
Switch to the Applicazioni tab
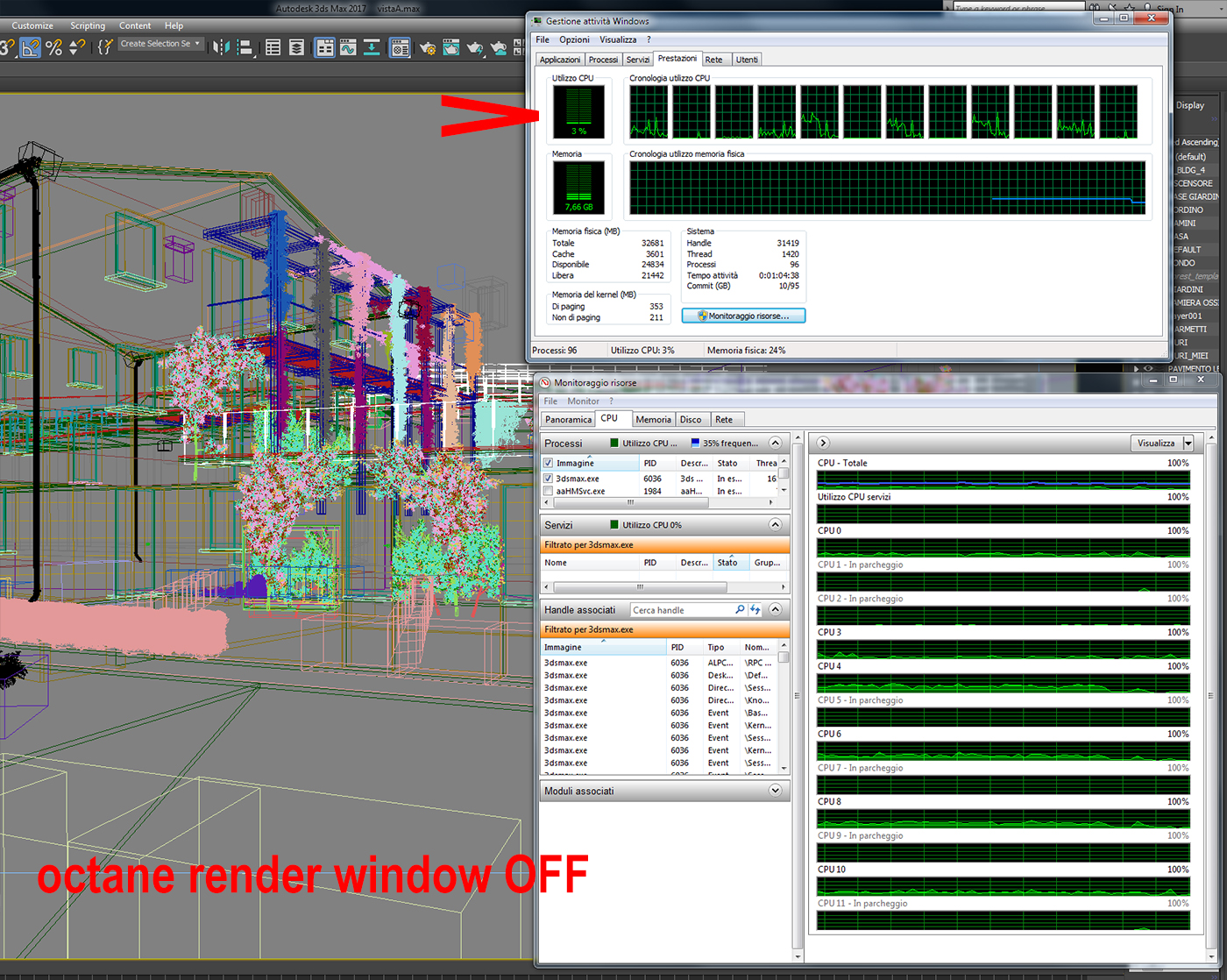tap(560, 60)
